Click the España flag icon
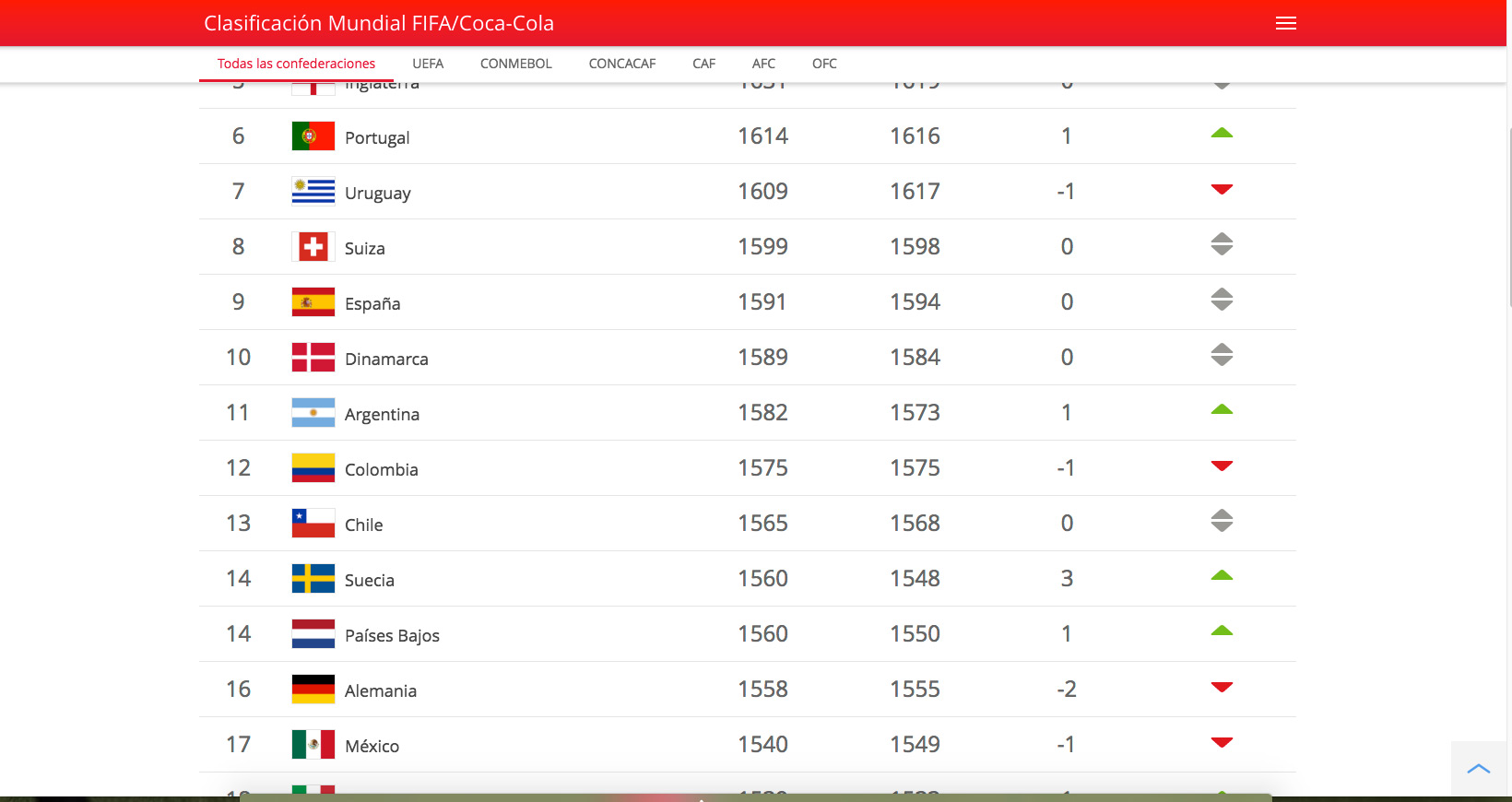Screen dimensions: 1512x802 (x=313, y=302)
